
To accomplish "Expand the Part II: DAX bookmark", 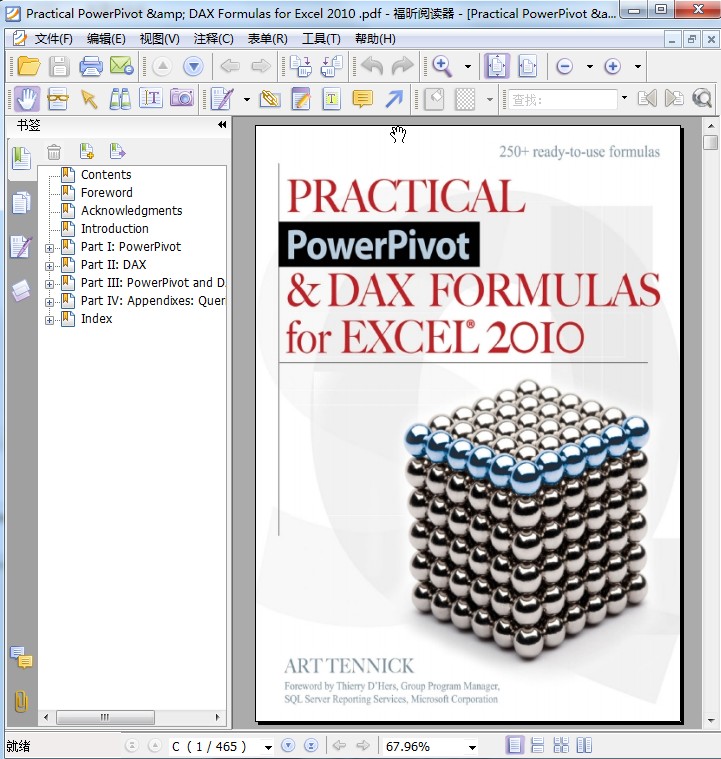I will tap(49, 266).
